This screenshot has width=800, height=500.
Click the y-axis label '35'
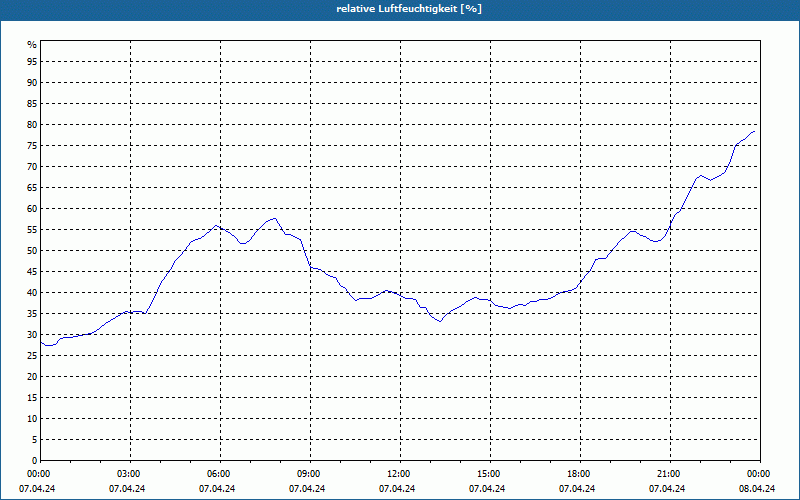(32, 314)
